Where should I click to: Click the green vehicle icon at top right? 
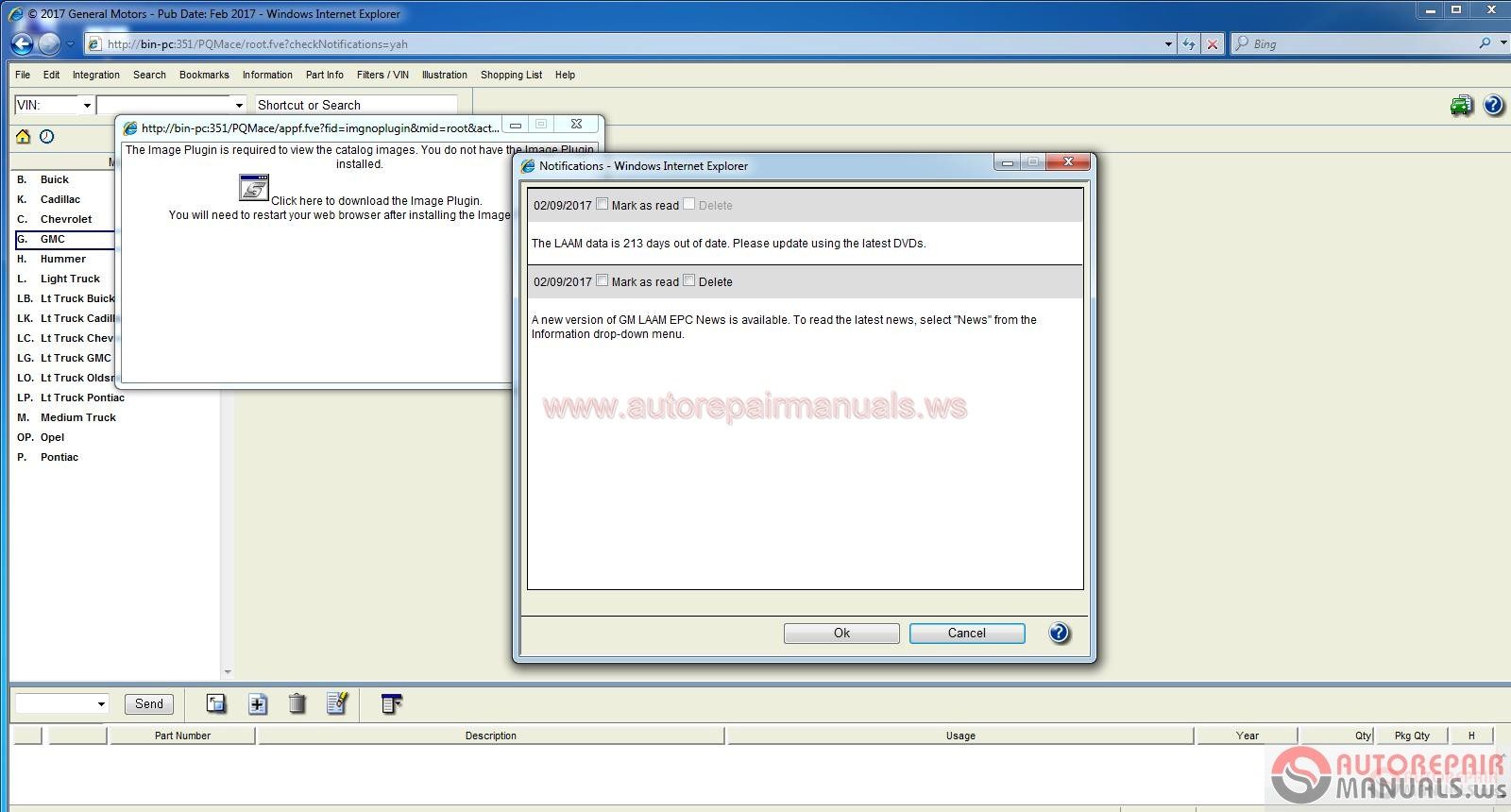click(x=1461, y=105)
